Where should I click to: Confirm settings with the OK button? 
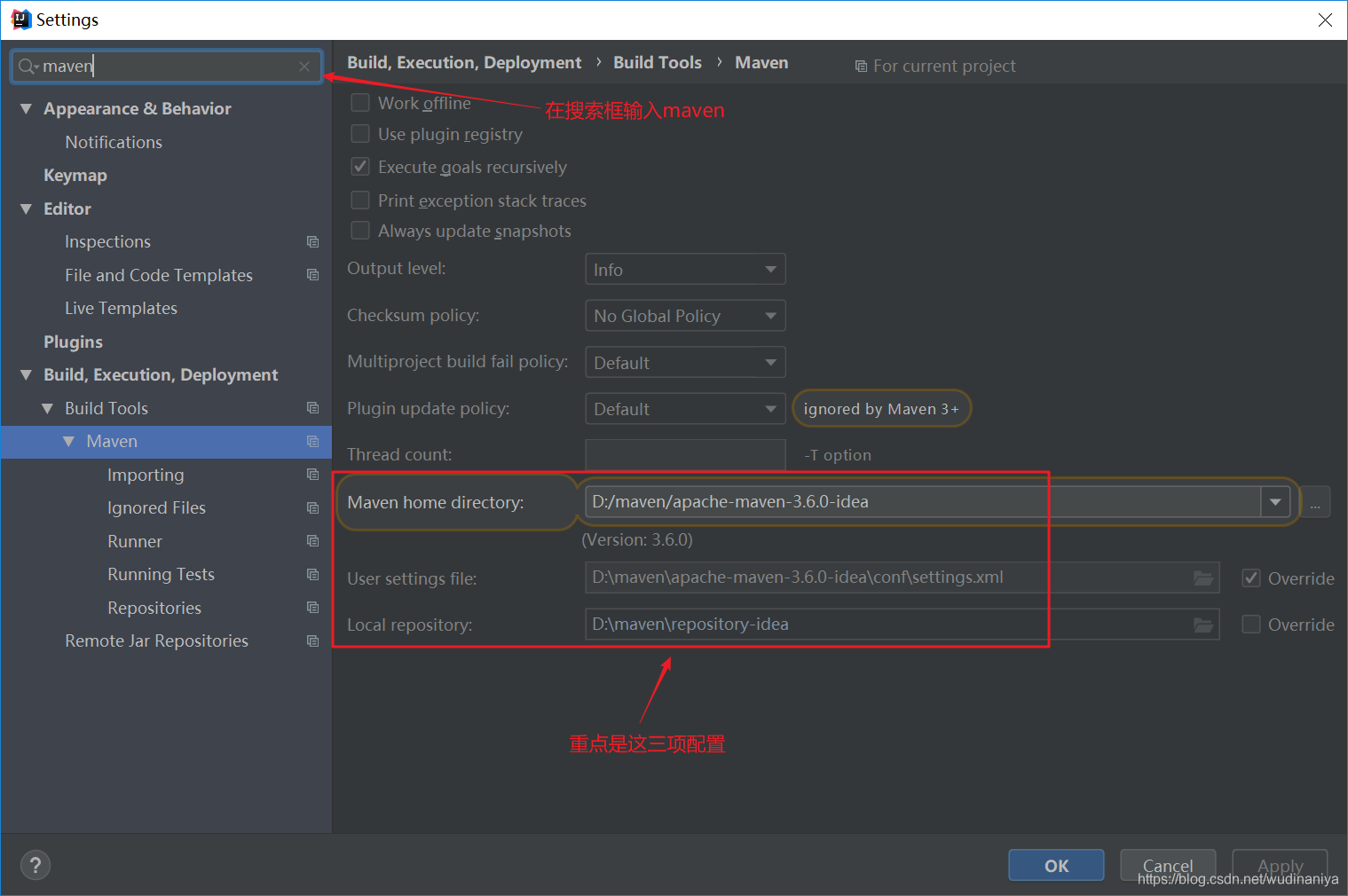(x=1056, y=866)
